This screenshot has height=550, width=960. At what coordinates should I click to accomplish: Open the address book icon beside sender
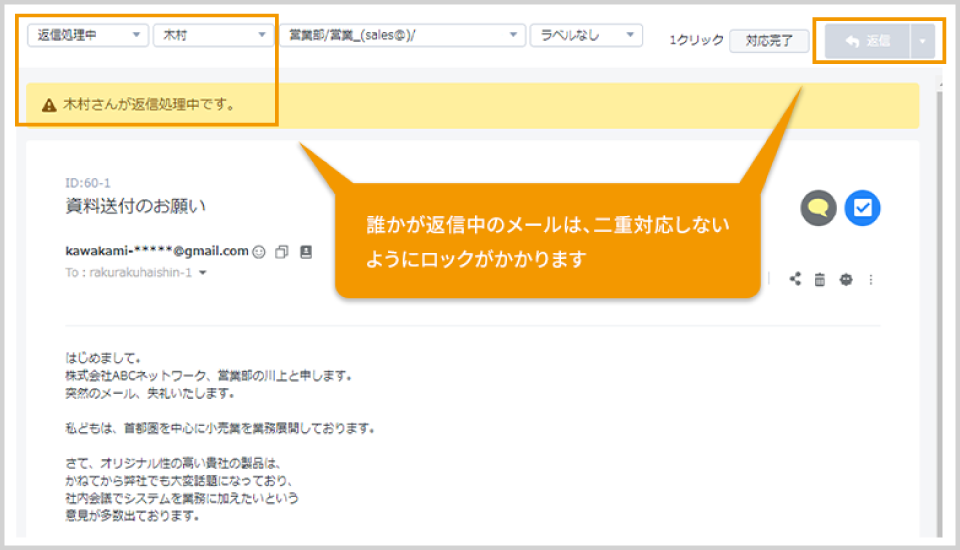coord(306,252)
